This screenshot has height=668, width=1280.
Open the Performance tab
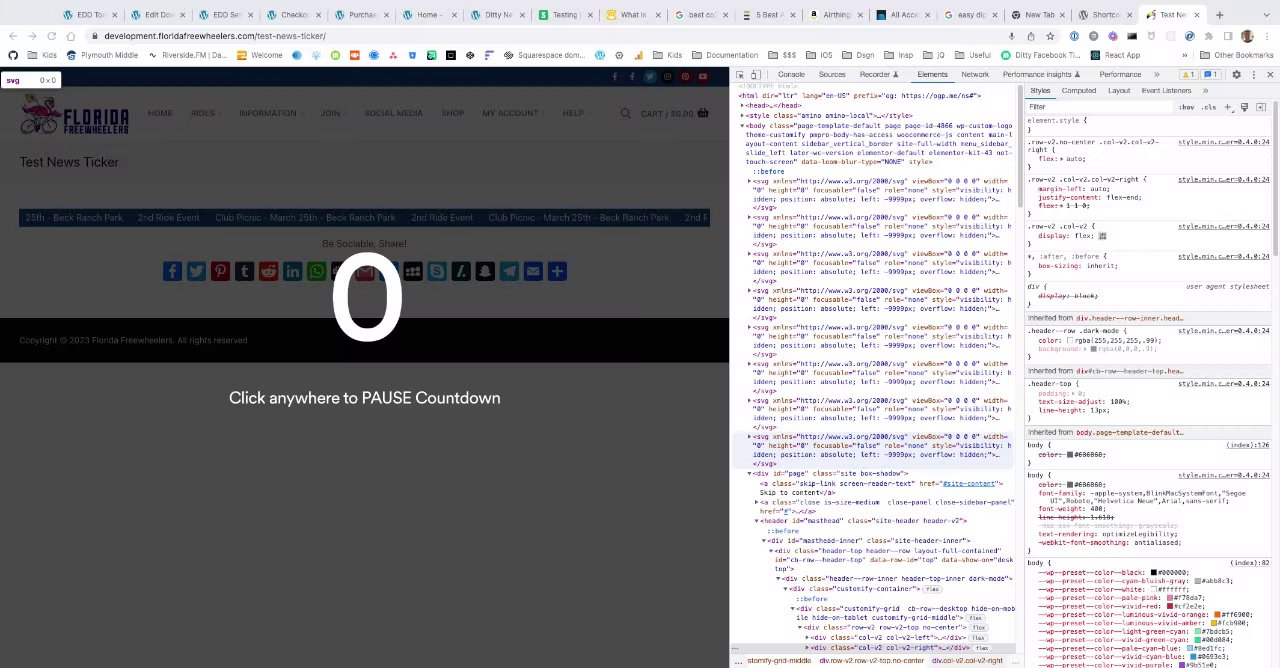[1120, 75]
